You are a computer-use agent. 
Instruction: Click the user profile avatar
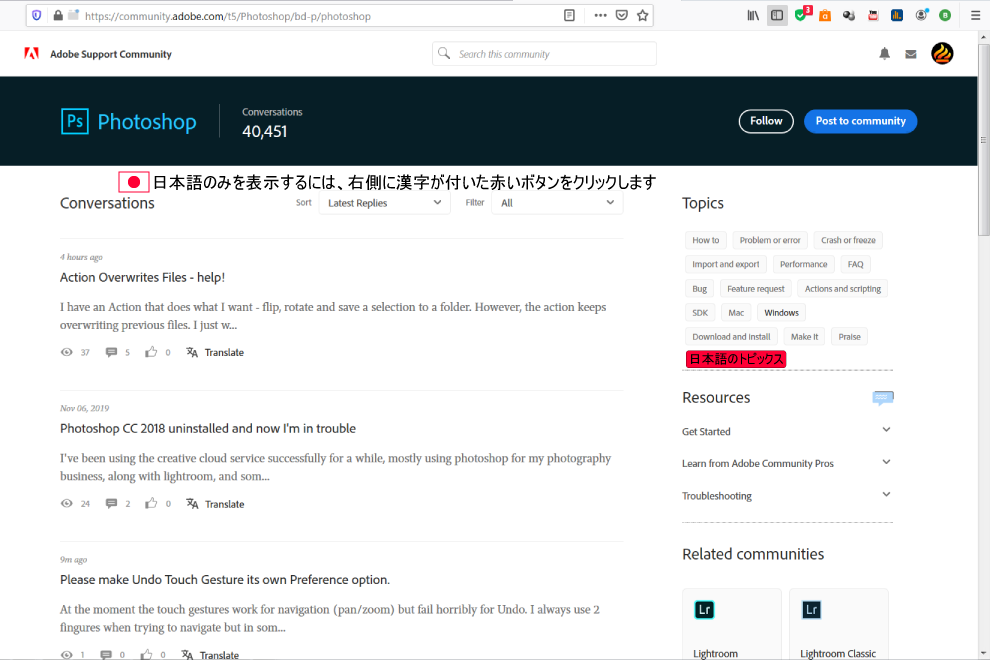[x=942, y=54]
